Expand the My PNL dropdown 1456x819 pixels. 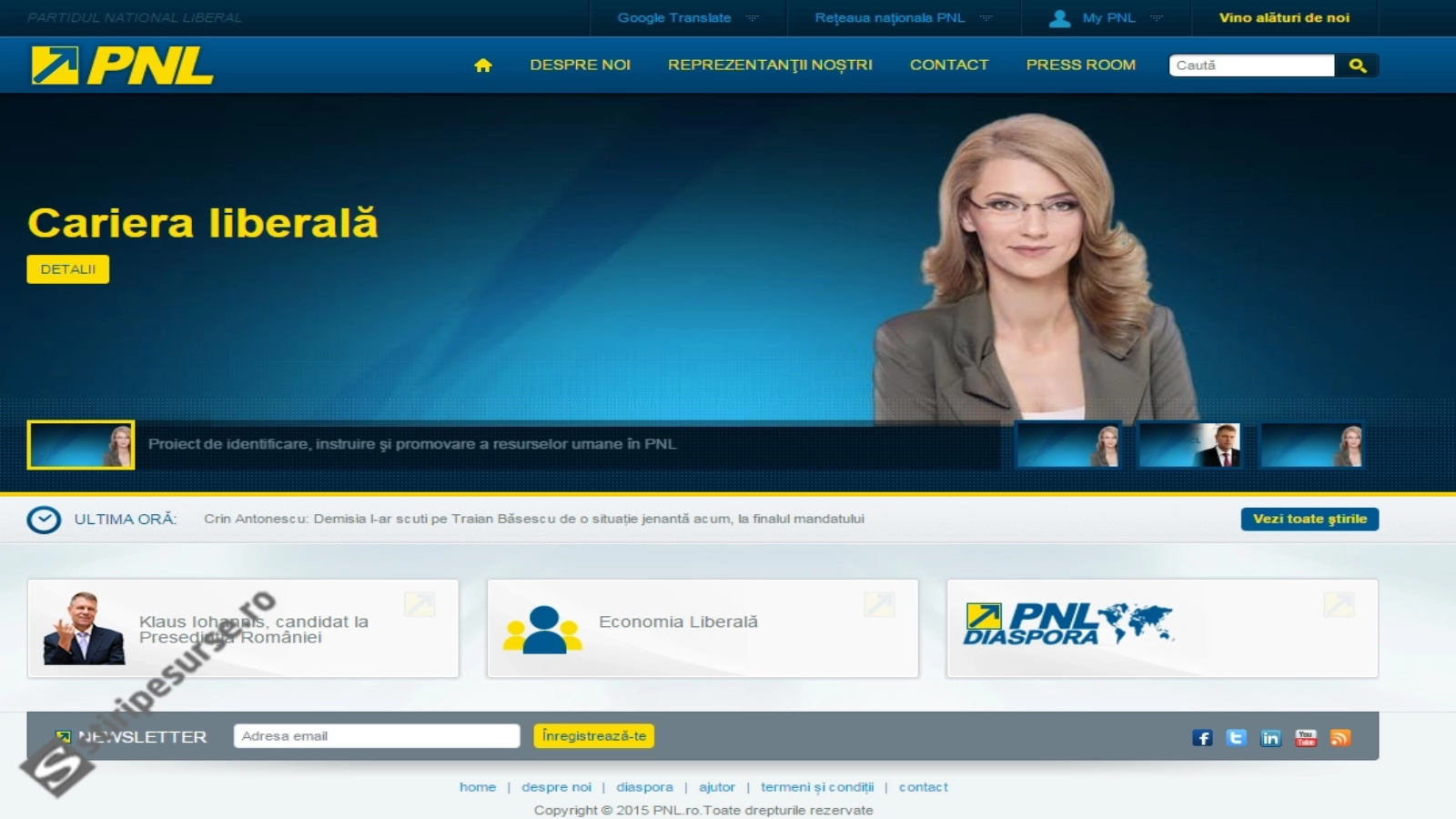(x=1107, y=18)
